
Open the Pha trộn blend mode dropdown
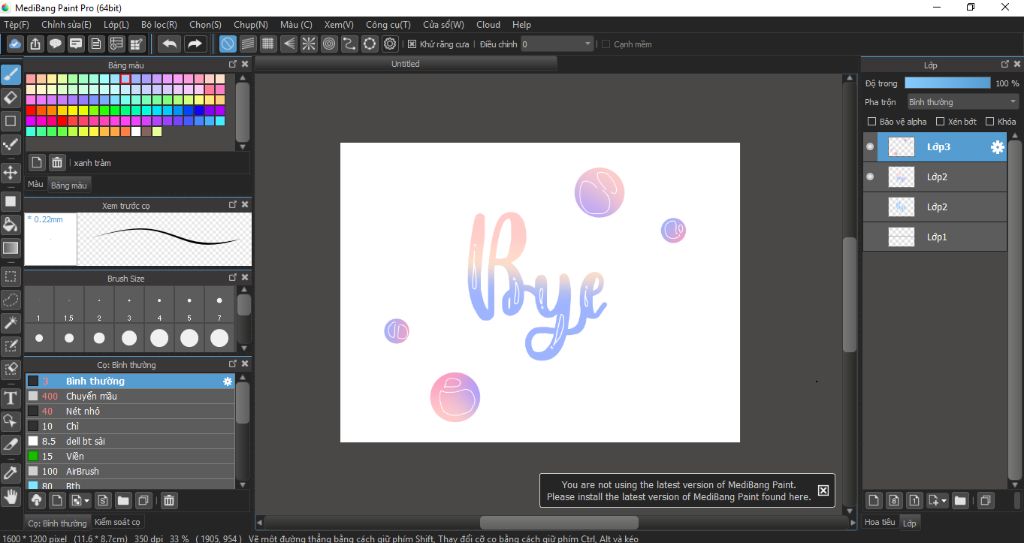(963, 102)
